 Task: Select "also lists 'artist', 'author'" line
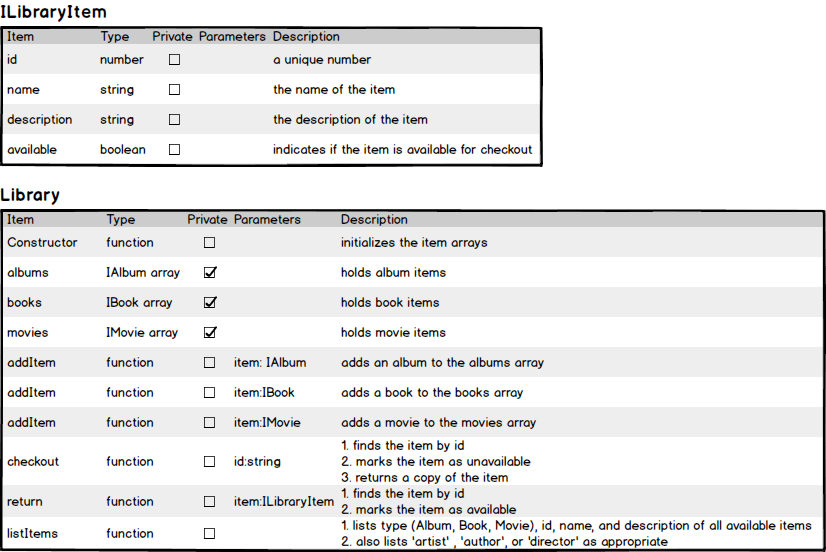pos(504,541)
